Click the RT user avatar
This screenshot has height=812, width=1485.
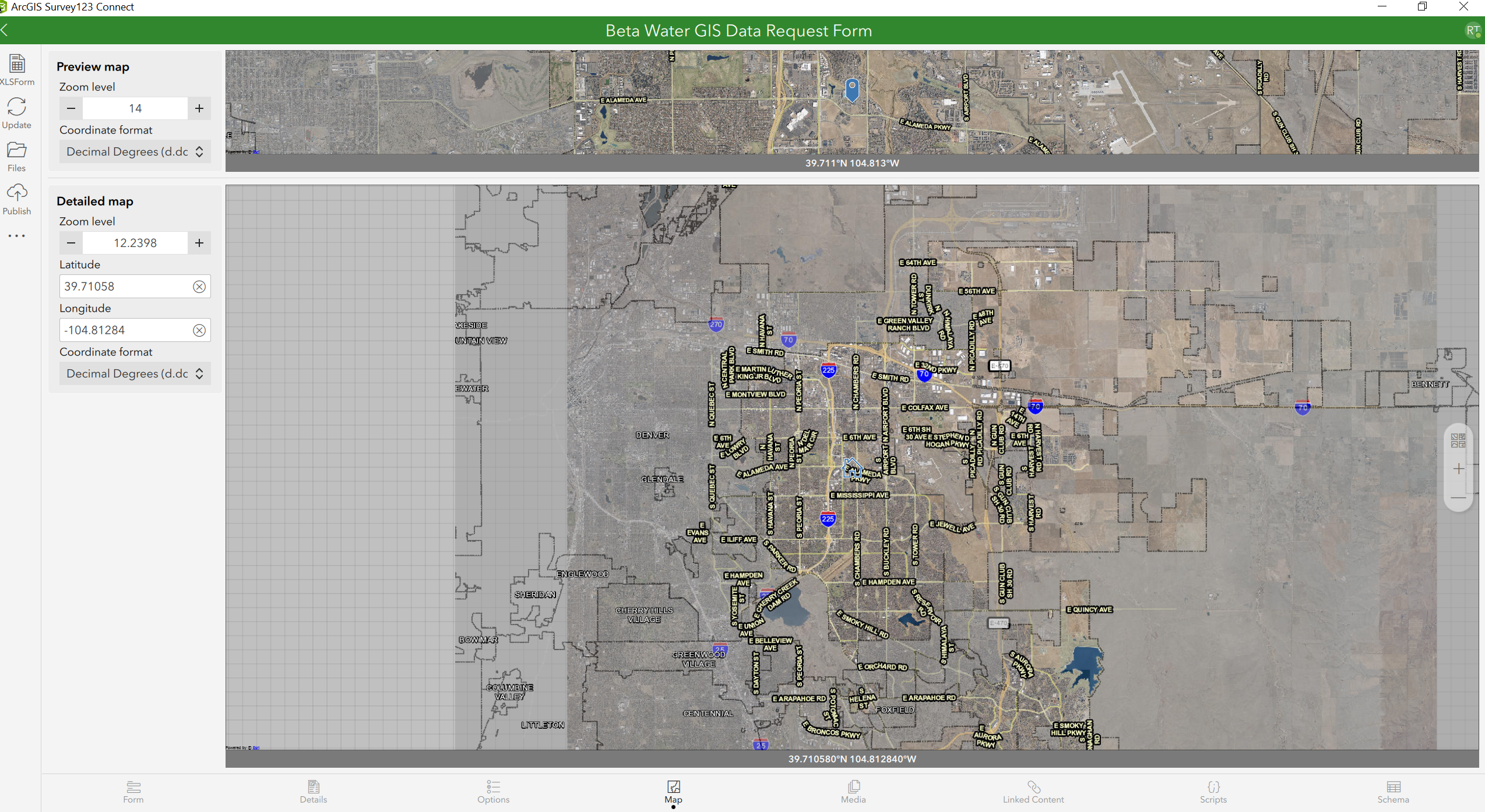coord(1473,30)
